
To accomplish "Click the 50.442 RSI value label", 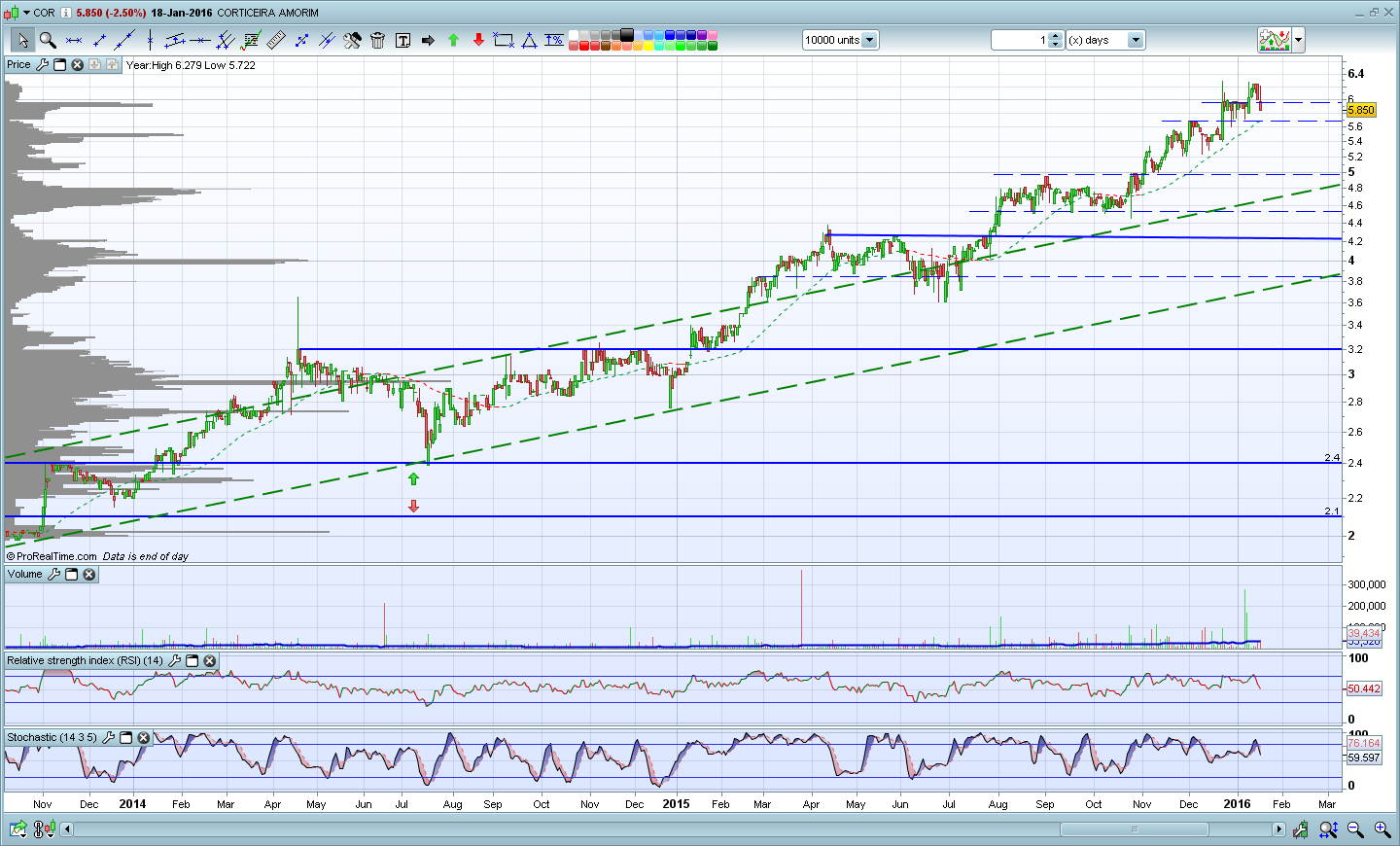I will coord(1364,688).
